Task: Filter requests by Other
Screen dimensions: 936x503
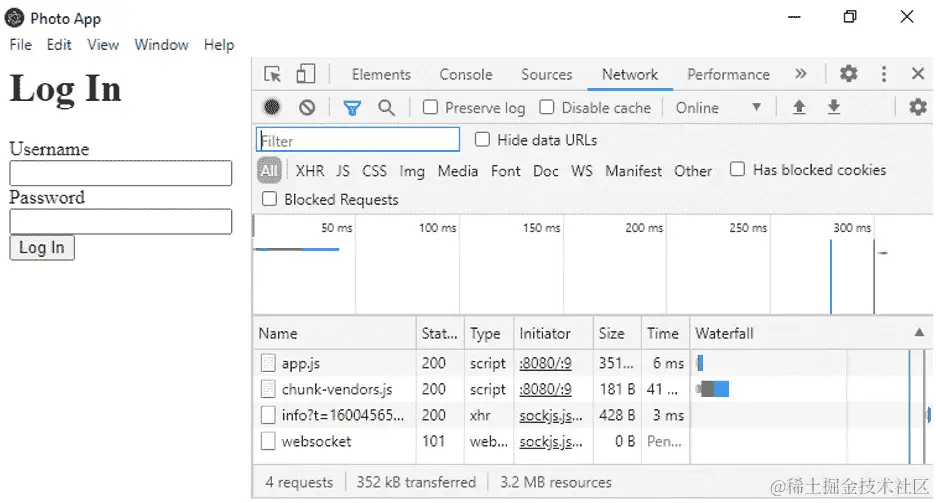Action: 693,171
